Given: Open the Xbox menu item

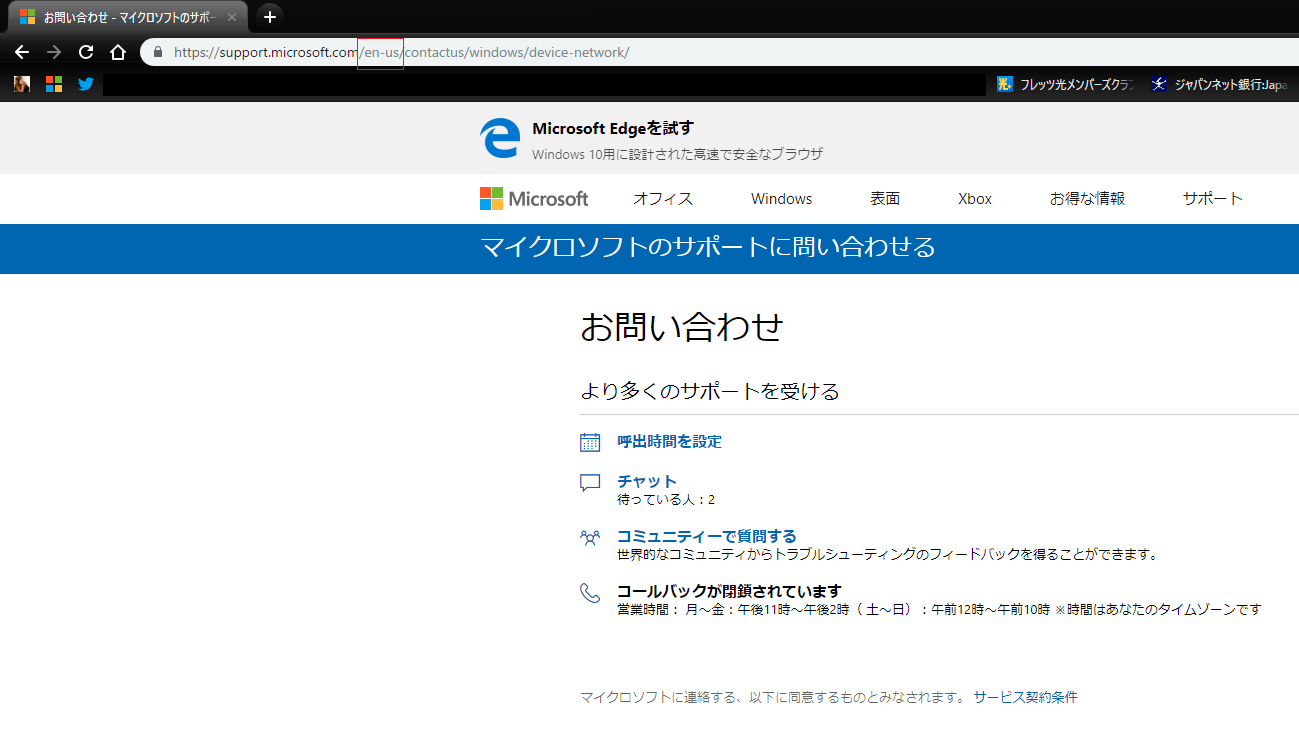Looking at the screenshot, I should 975,198.
